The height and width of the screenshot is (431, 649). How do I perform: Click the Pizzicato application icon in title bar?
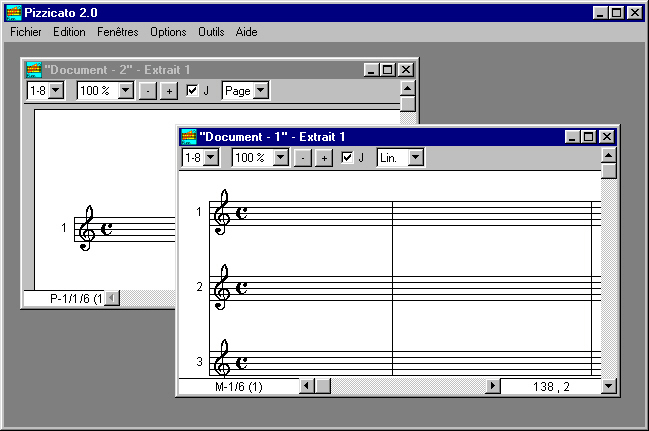(x=14, y=13)
